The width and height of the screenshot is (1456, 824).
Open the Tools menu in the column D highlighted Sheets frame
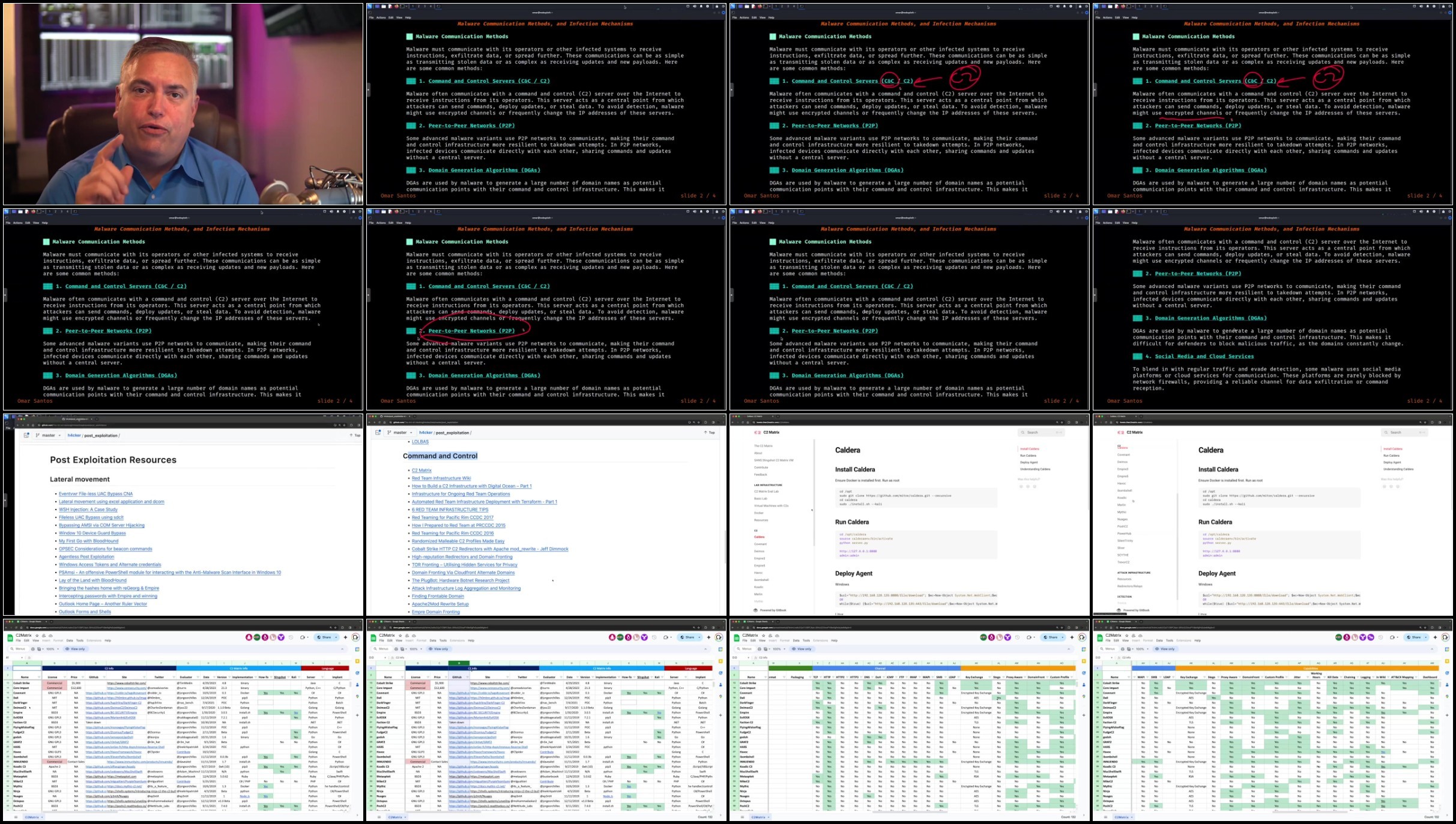click(443, 640)
